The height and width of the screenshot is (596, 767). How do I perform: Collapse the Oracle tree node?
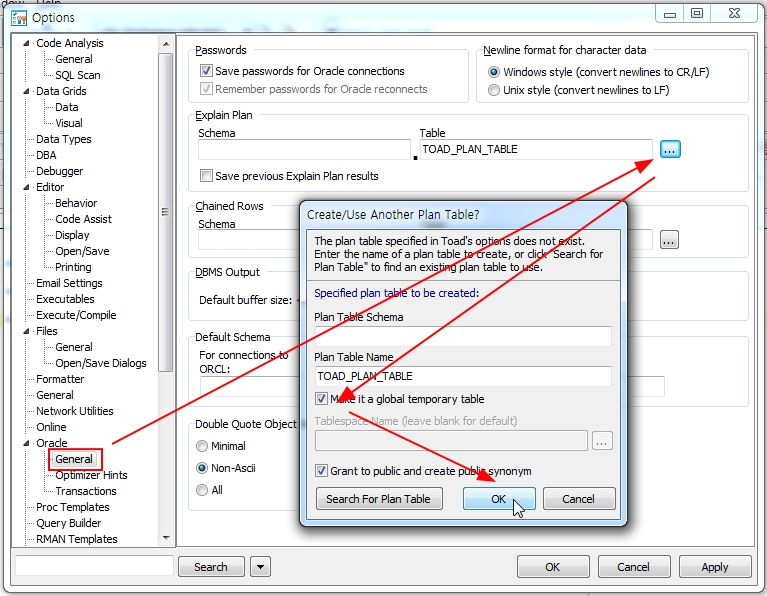pyautogui.click(x=27, y=443)
